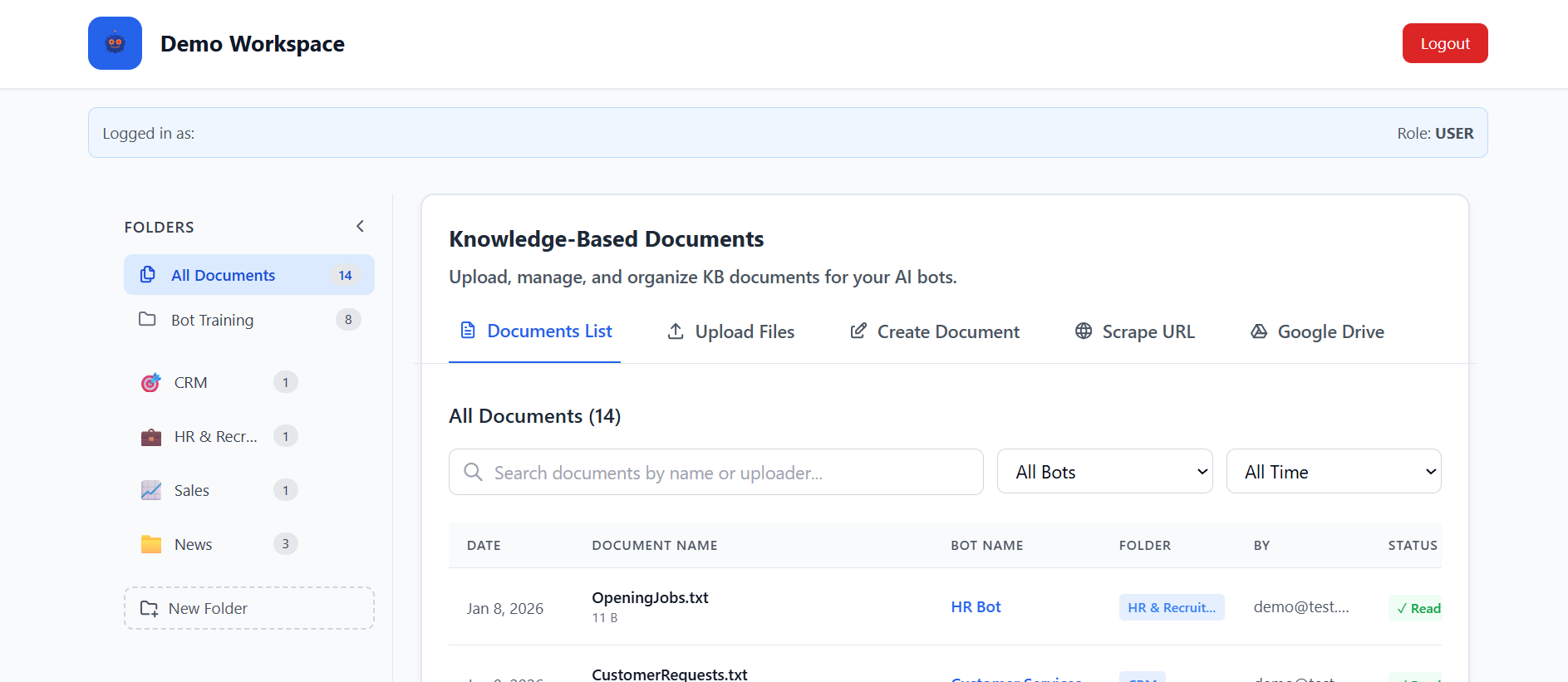Open the HR Bot link
The image size is (1568, 682).
976,607
